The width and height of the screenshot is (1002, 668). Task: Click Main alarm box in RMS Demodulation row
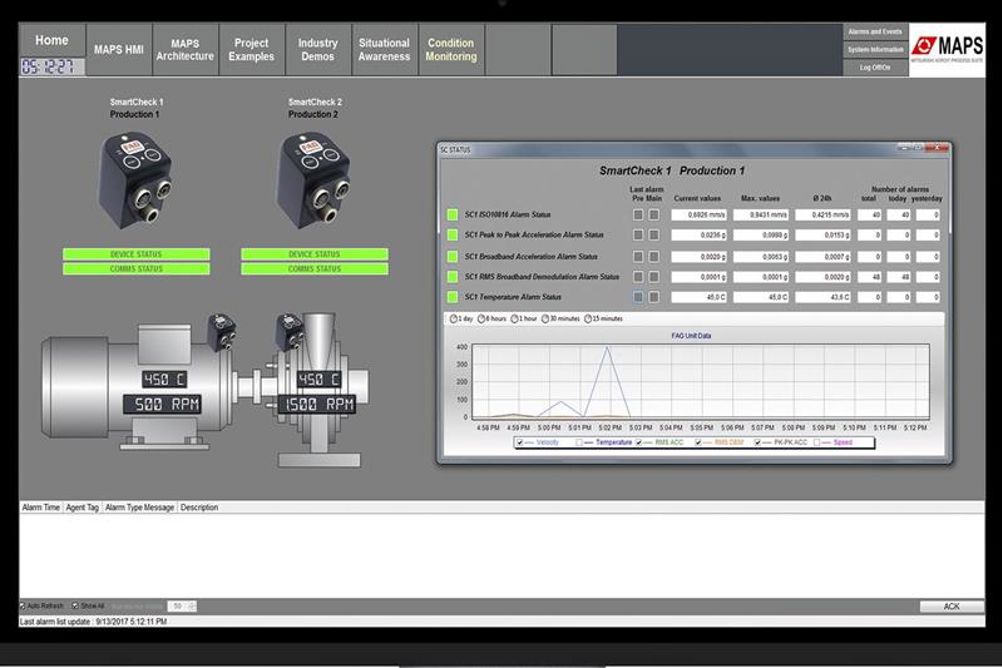[x=654, y=277]
